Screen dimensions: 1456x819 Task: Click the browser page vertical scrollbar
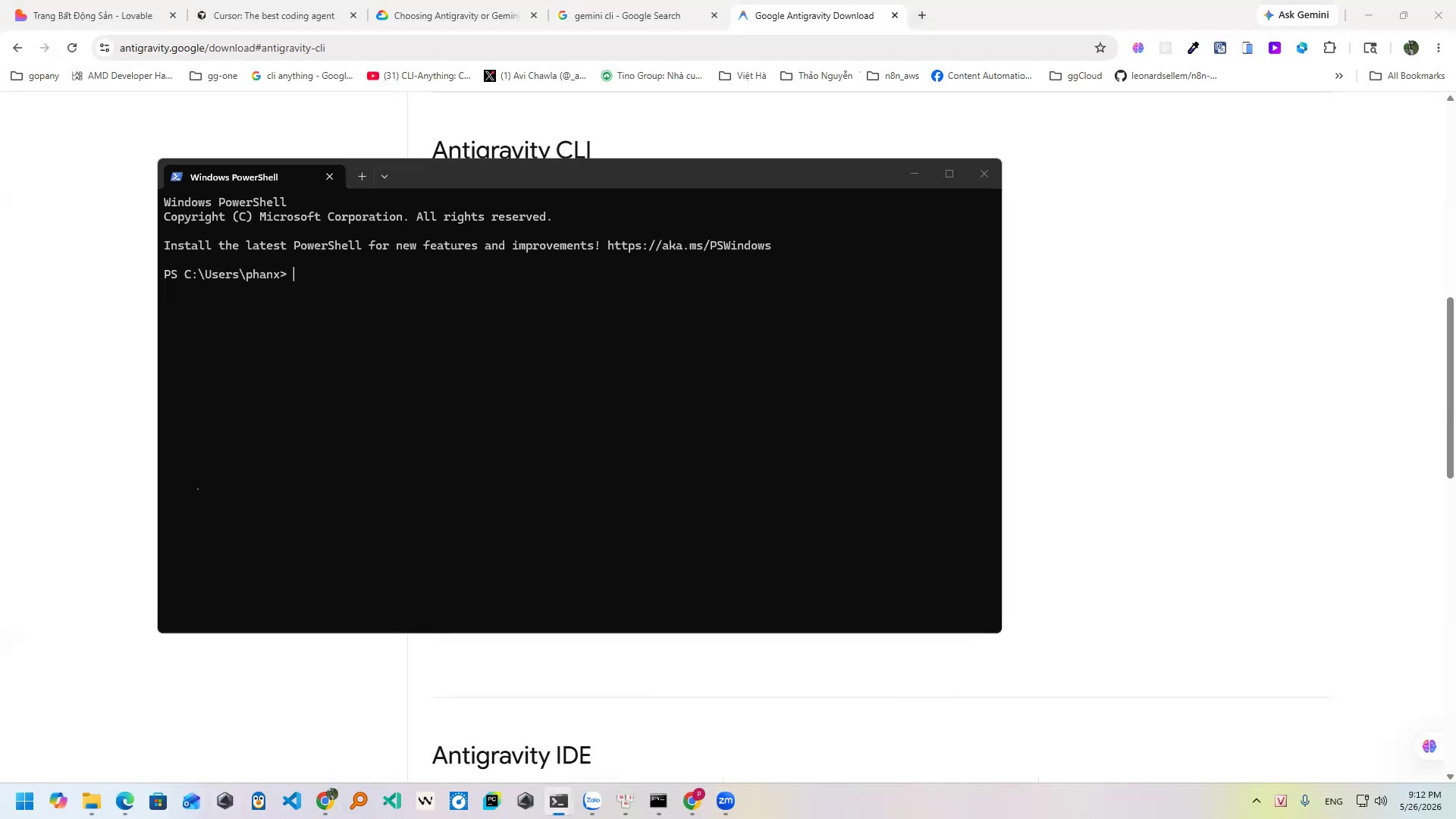point(1450,388)
